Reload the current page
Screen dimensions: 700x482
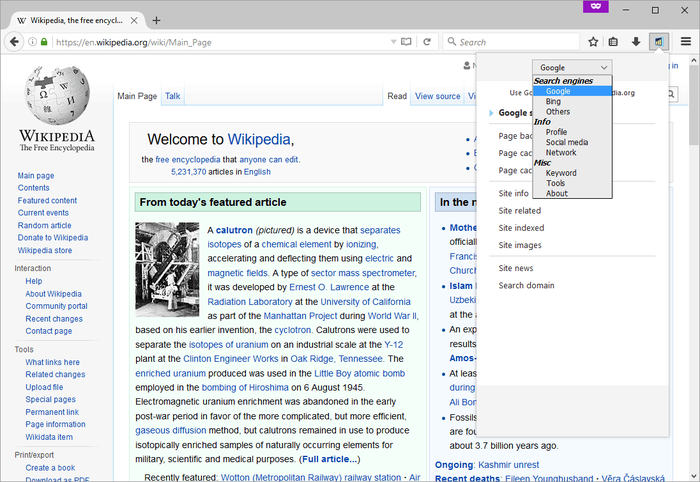click(x=427, y=42)
